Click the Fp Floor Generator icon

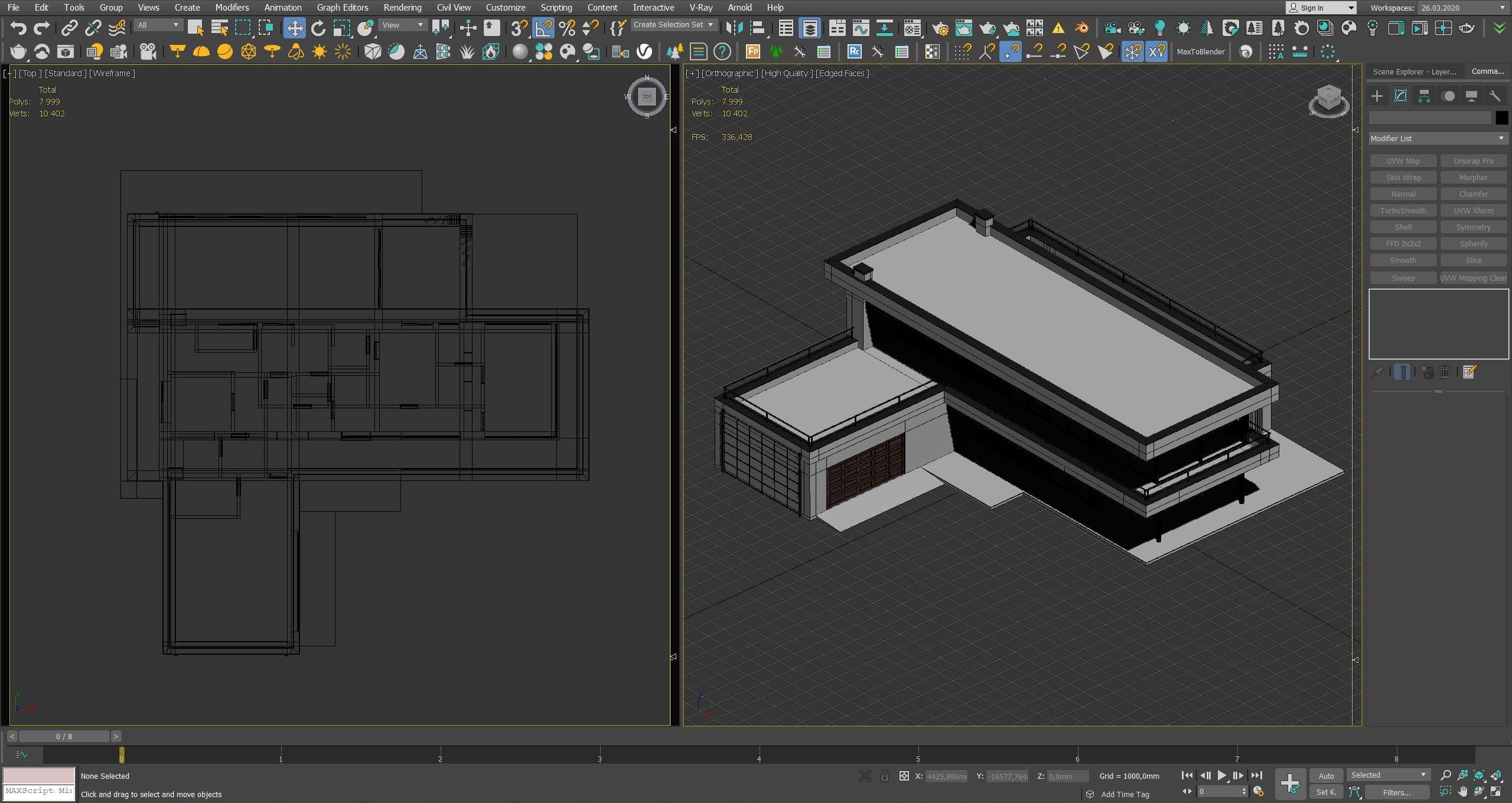[x=753, y=52]
